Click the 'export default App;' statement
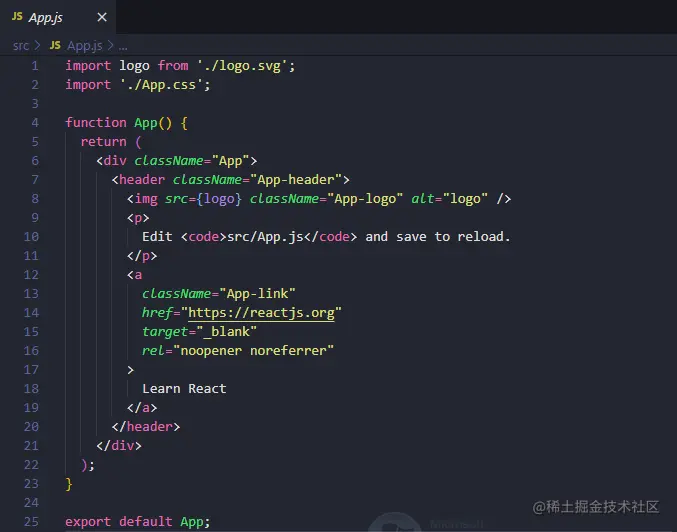The height and width of the screenshot is (532, 677). (138, 522)
